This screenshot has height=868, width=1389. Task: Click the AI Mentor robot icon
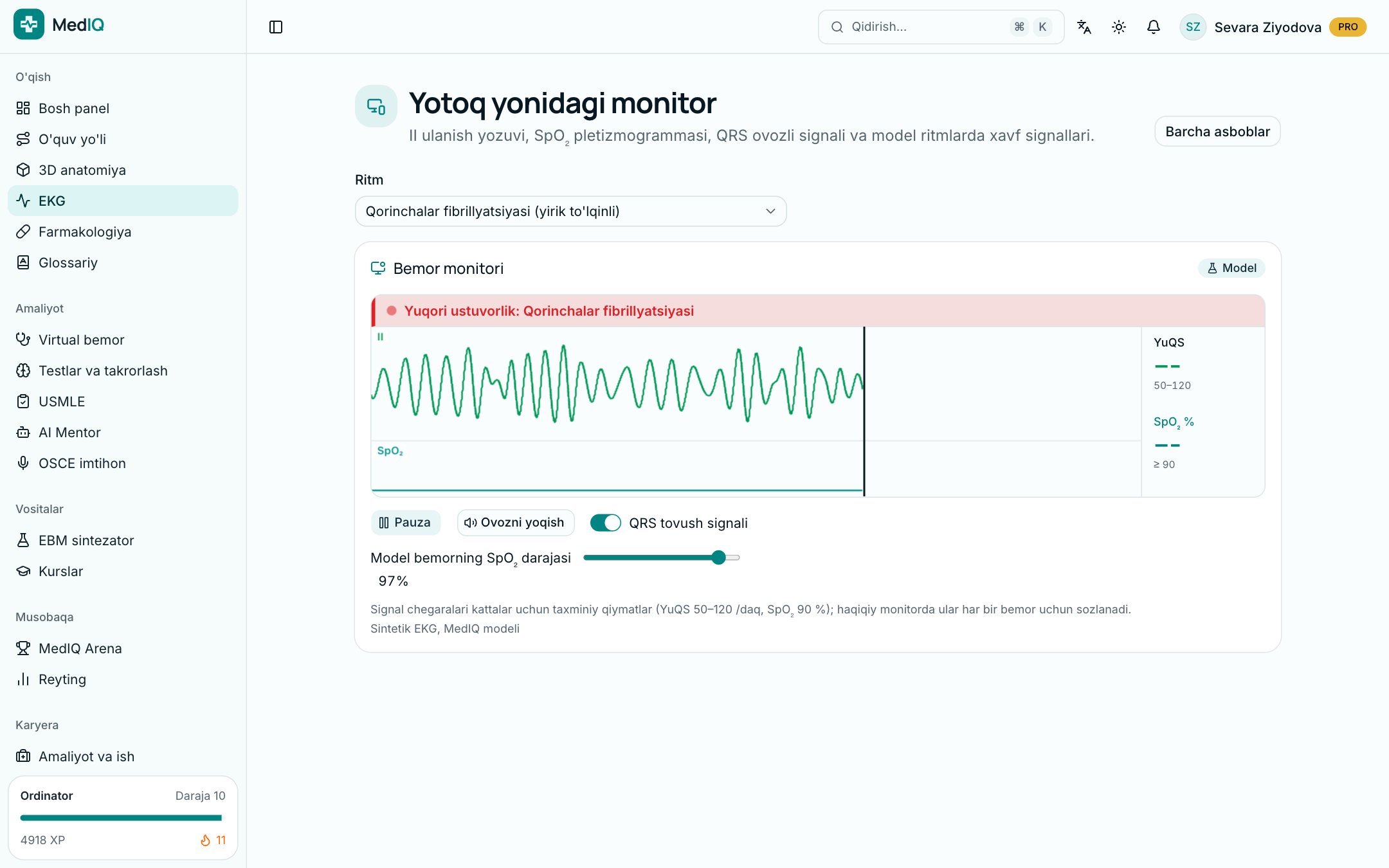[x=23, y=432]
